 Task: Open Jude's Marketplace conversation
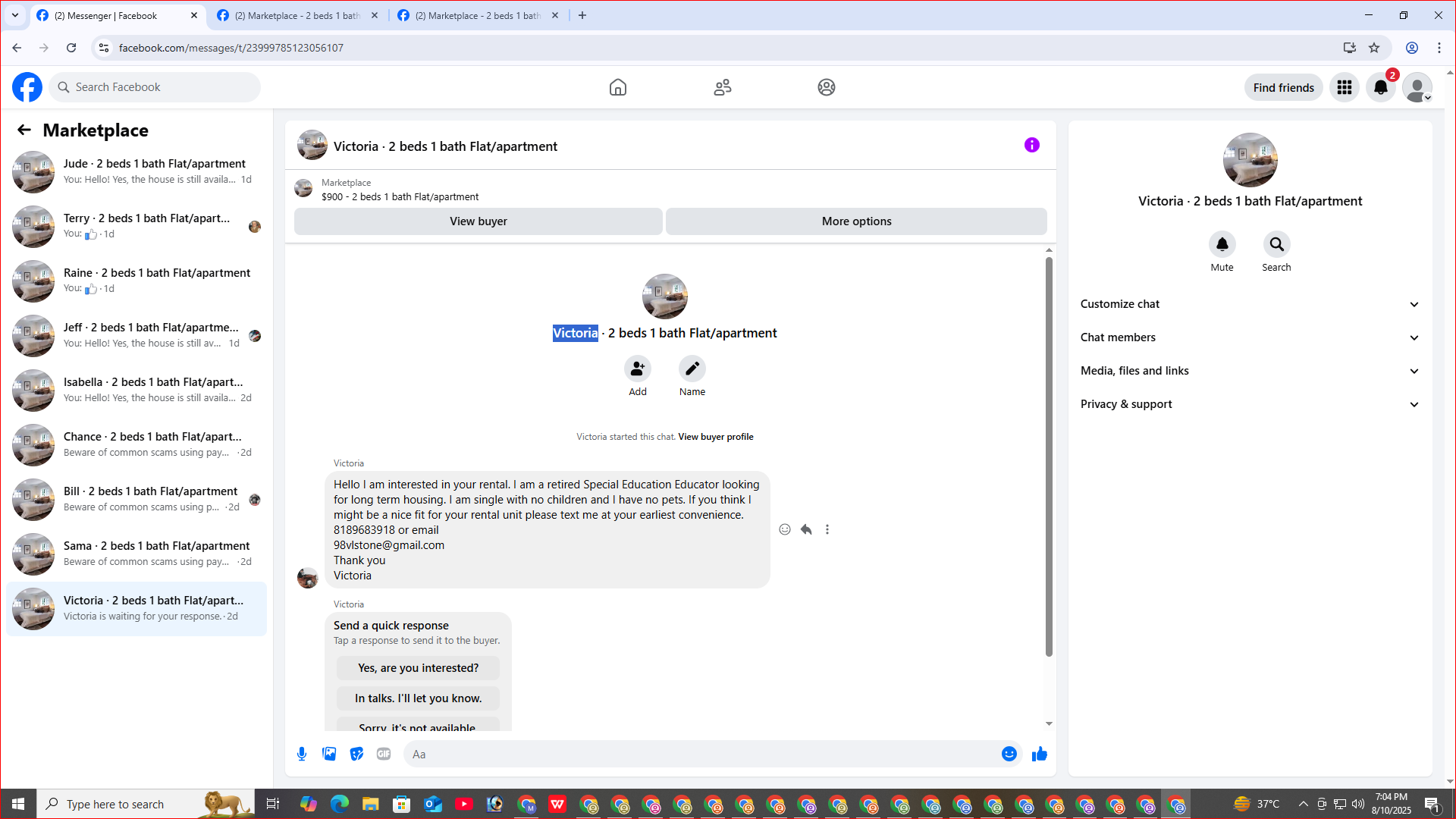click(x=136, y=171)
